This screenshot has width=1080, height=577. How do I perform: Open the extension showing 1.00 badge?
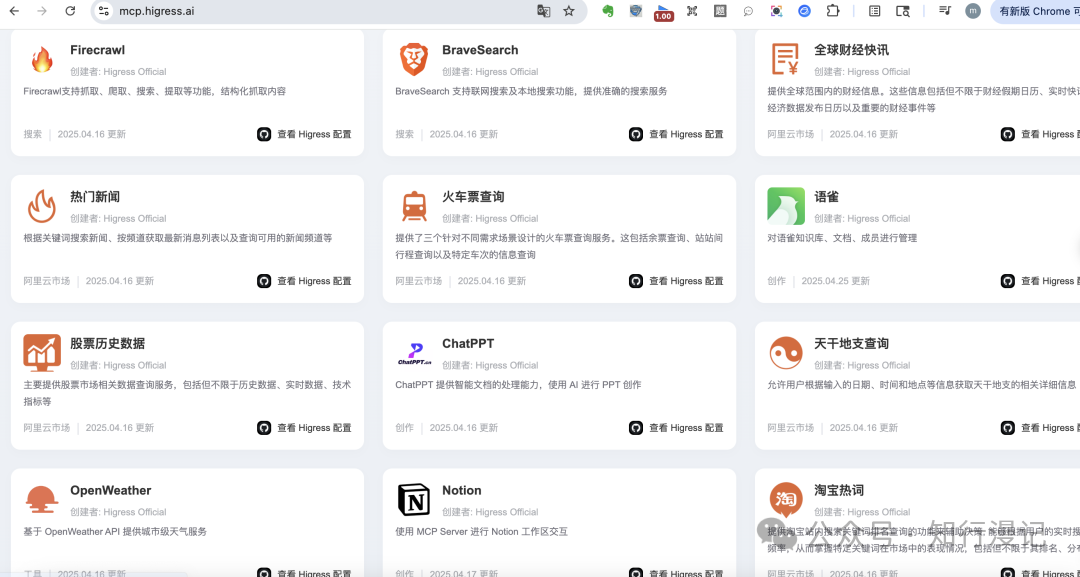pos(663,12)
